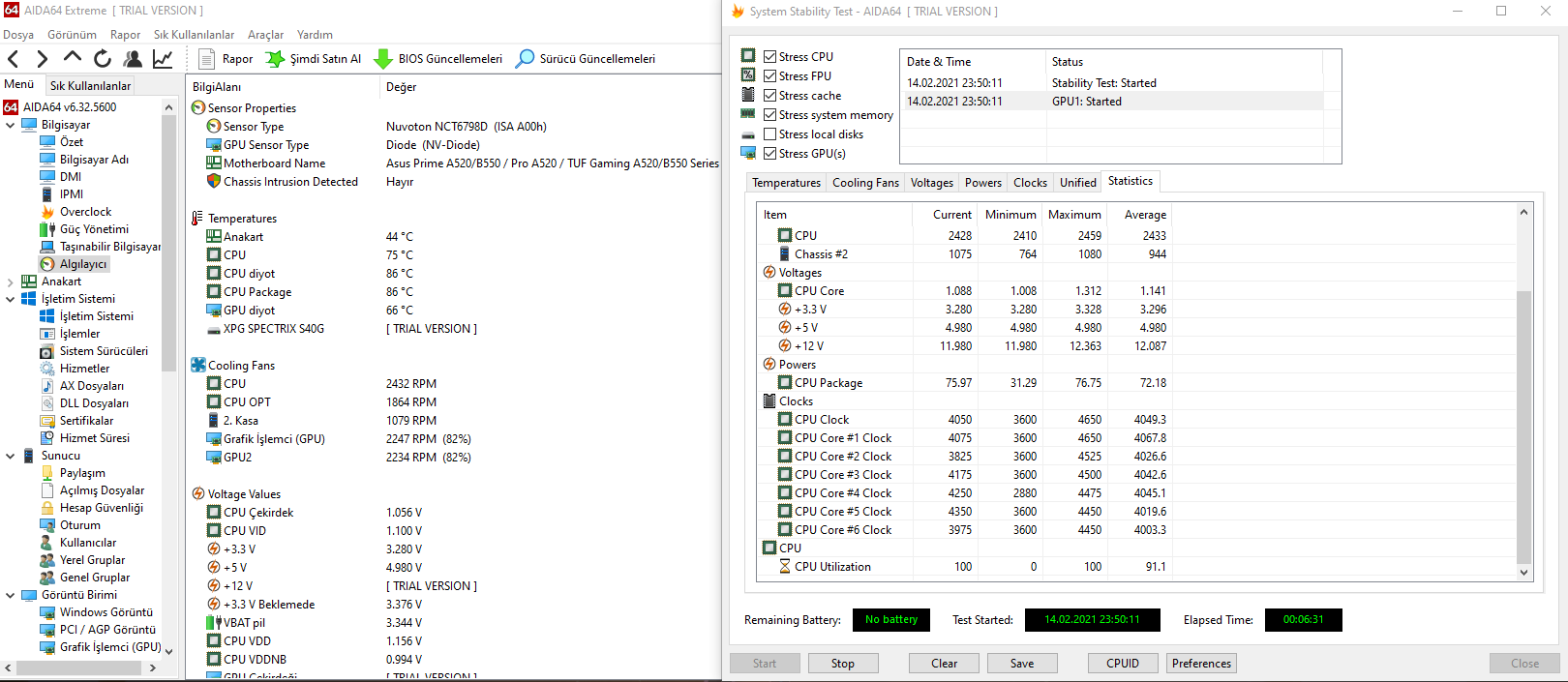
Task: Toggle the Stress GPU(s) checkbox
Action: 769,153
